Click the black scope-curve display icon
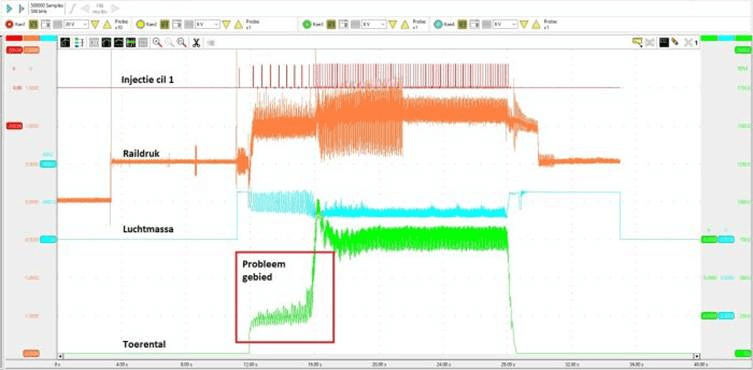Screen dimensions: 753x370 pyautogui.click(x=106, y=43)
